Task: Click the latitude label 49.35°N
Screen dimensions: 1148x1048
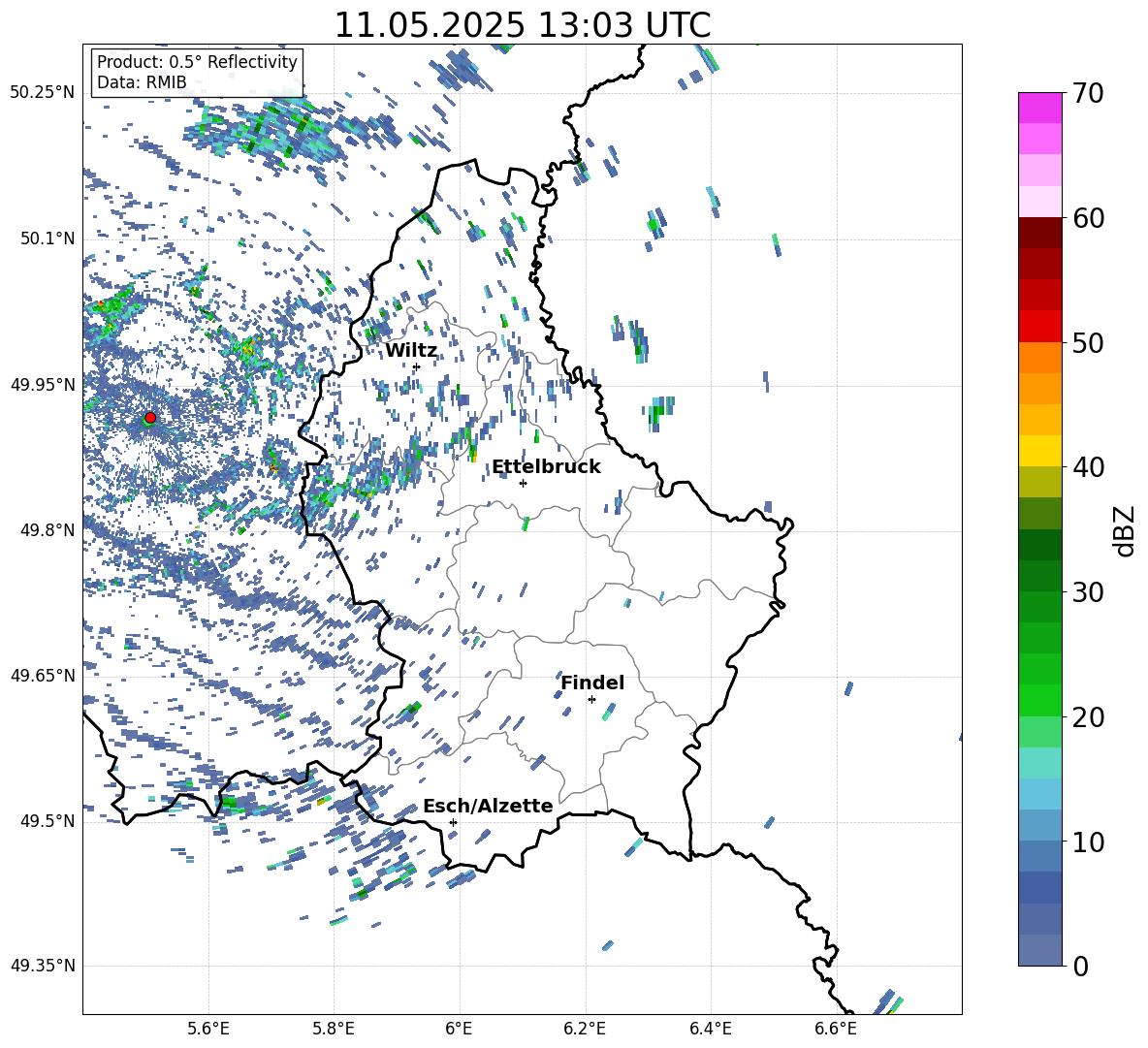Action: point(43,966)
